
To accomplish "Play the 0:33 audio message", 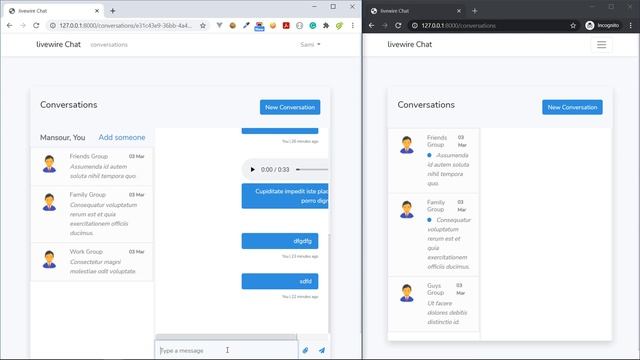I will (x=252, y=169).
